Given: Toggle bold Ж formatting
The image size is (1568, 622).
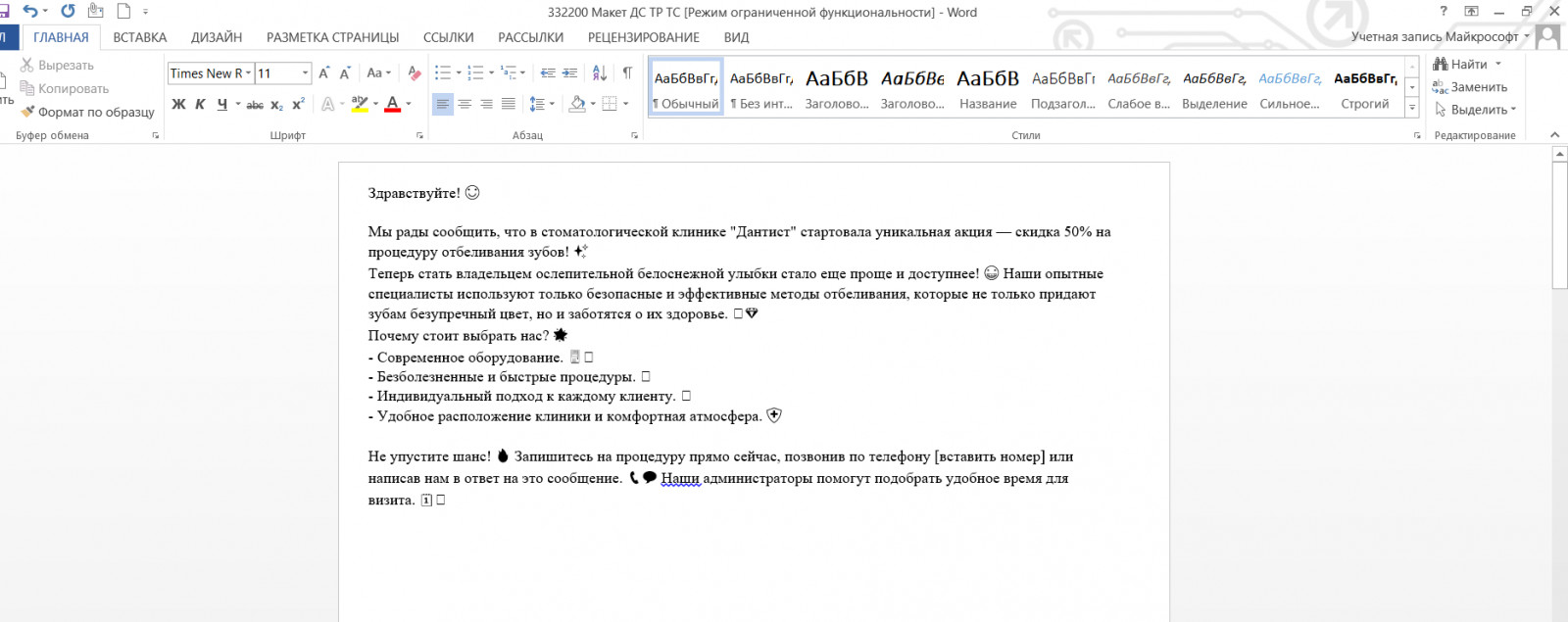Looking at the screenshot, I should (178, 104).
